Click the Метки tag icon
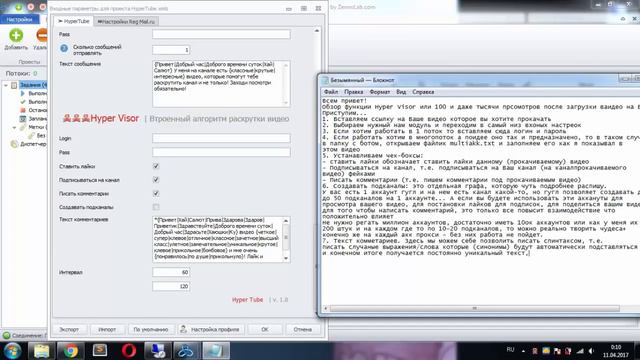Screen dimensions: 640x360 coord(23,127)
